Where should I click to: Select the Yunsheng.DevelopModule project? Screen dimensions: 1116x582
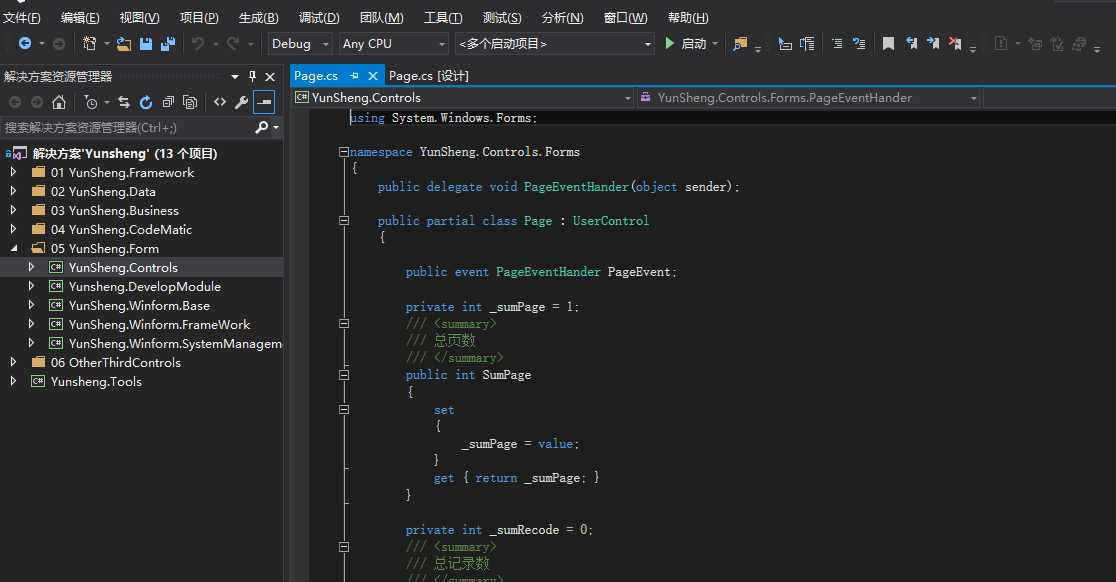pos(144,286)
